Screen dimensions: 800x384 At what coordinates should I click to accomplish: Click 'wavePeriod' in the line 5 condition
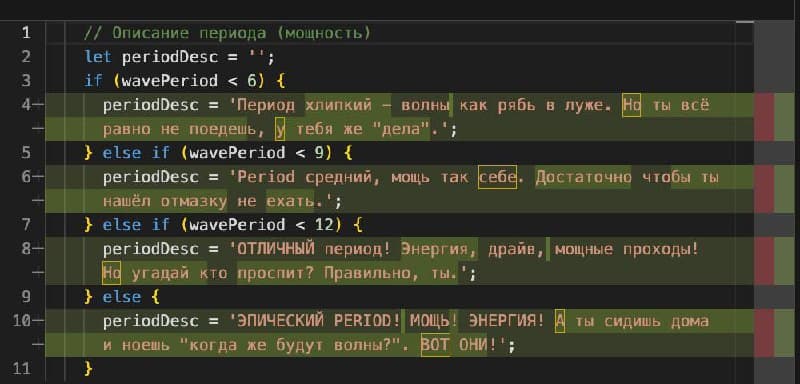click(x=237, y=153)
